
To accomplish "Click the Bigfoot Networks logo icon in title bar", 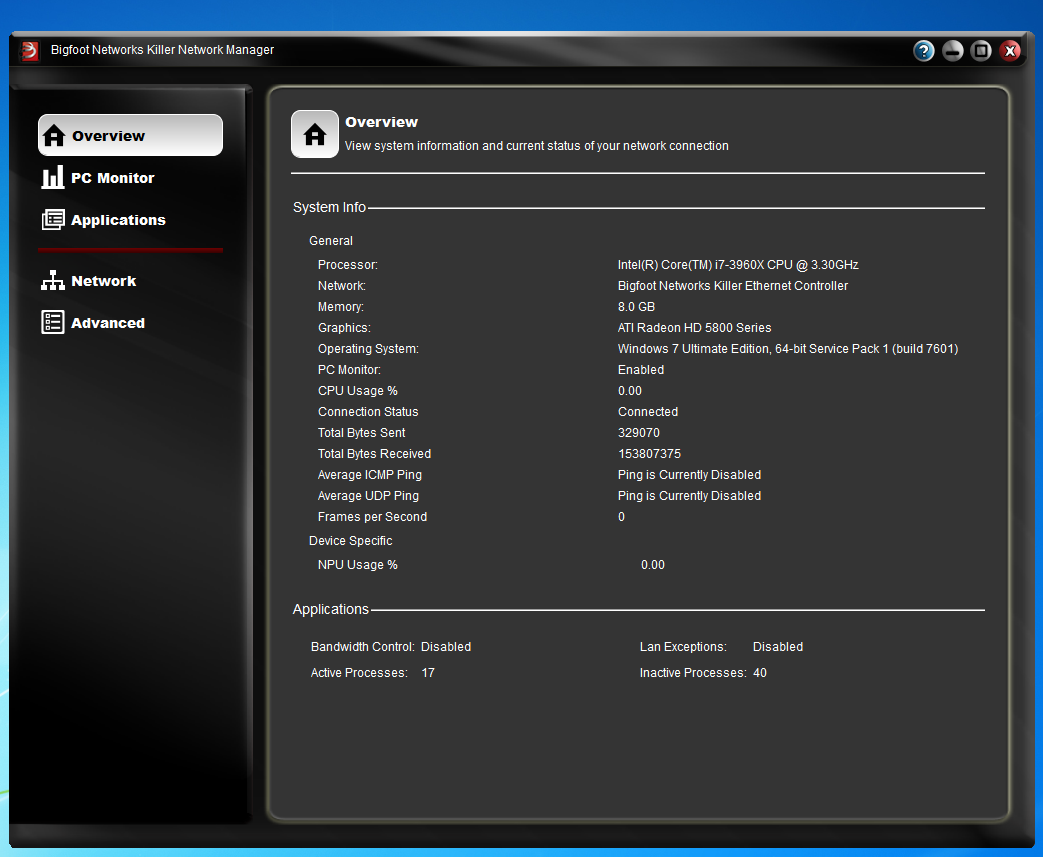I will (x=29, y=50).
